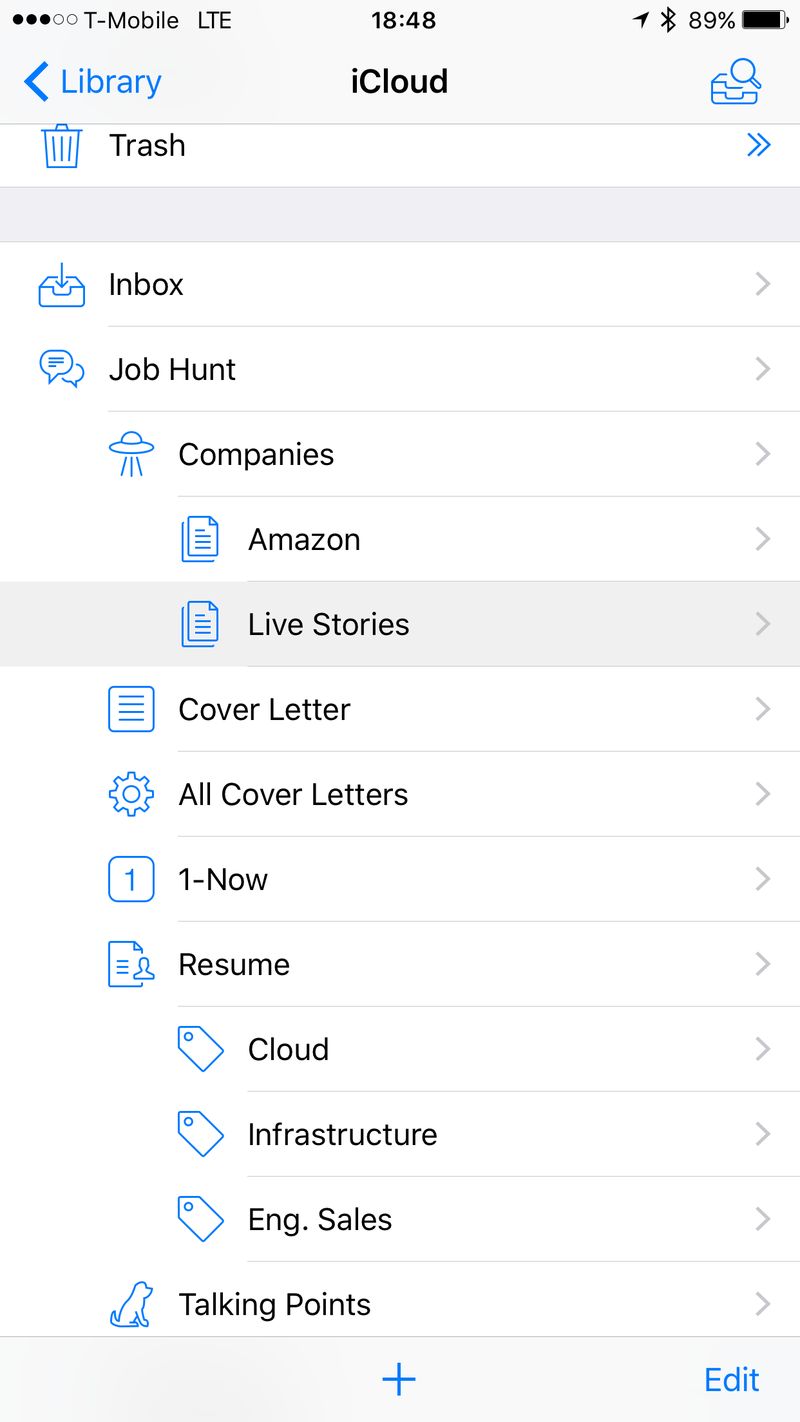Tap the chevron on the Cover Letter row

click(x=763, y=710)
